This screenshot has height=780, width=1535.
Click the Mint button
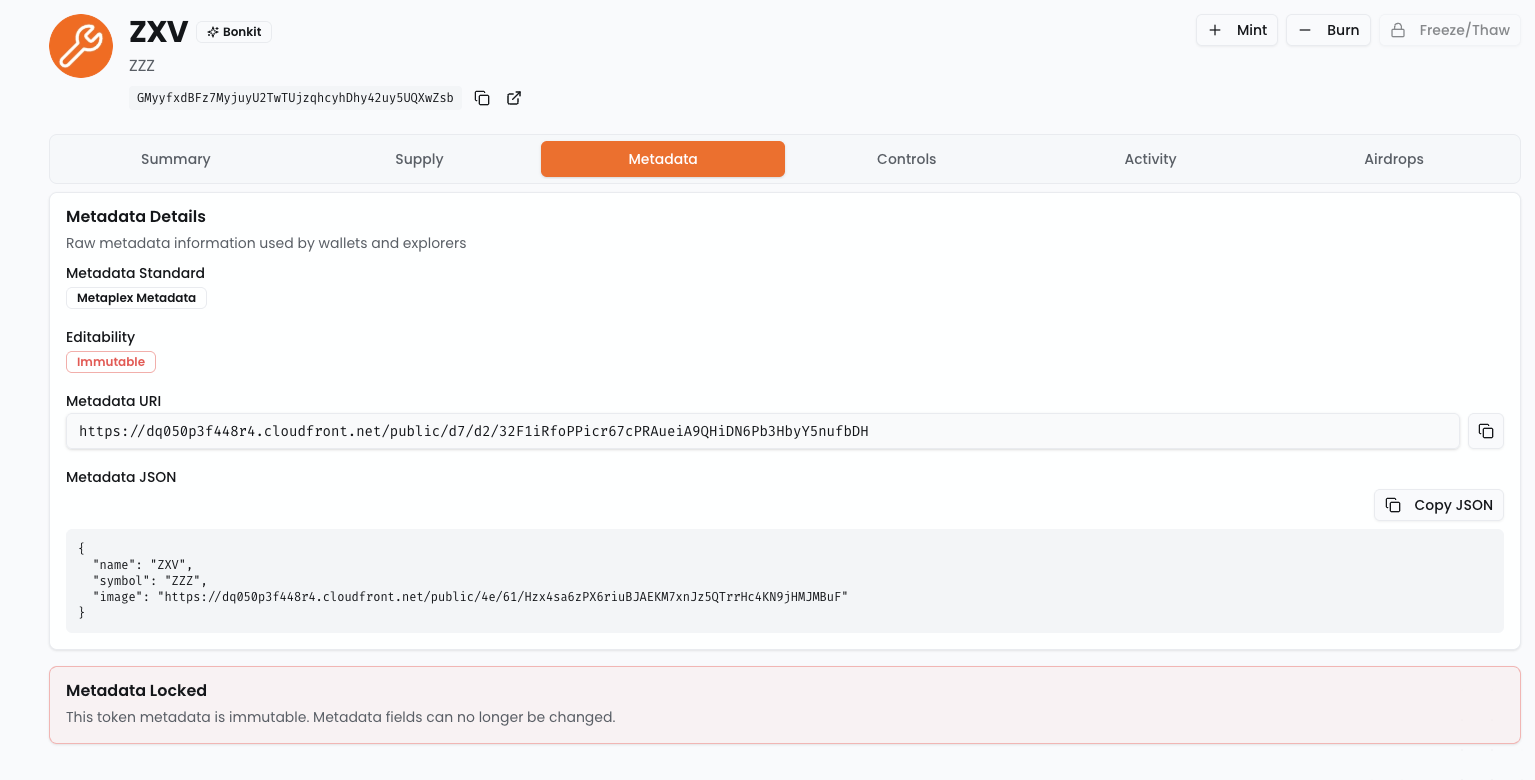pos(1236,30)
